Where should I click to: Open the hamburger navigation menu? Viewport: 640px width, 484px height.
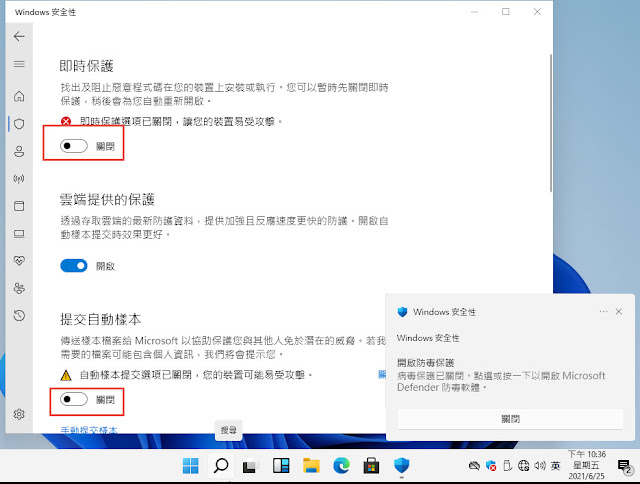click(19, 64)
